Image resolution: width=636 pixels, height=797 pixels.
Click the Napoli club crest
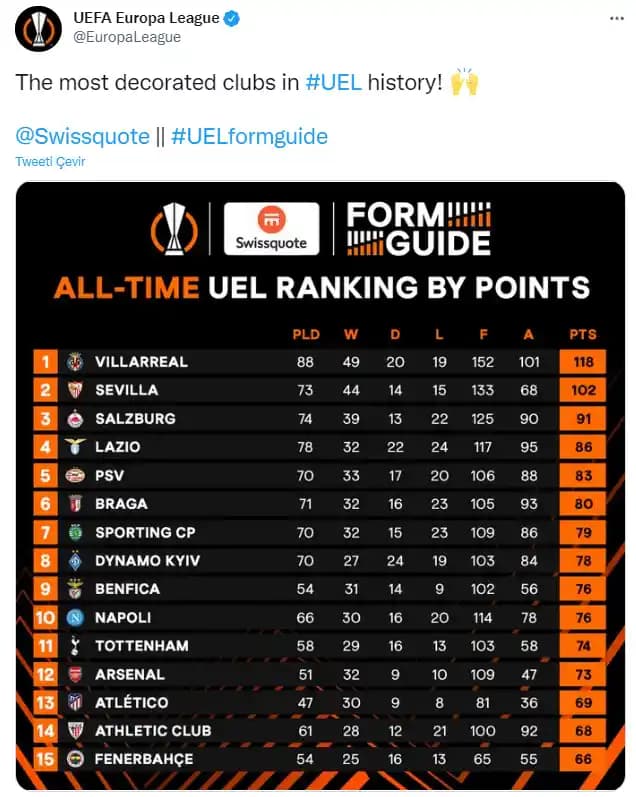click(x=75, y=618)
